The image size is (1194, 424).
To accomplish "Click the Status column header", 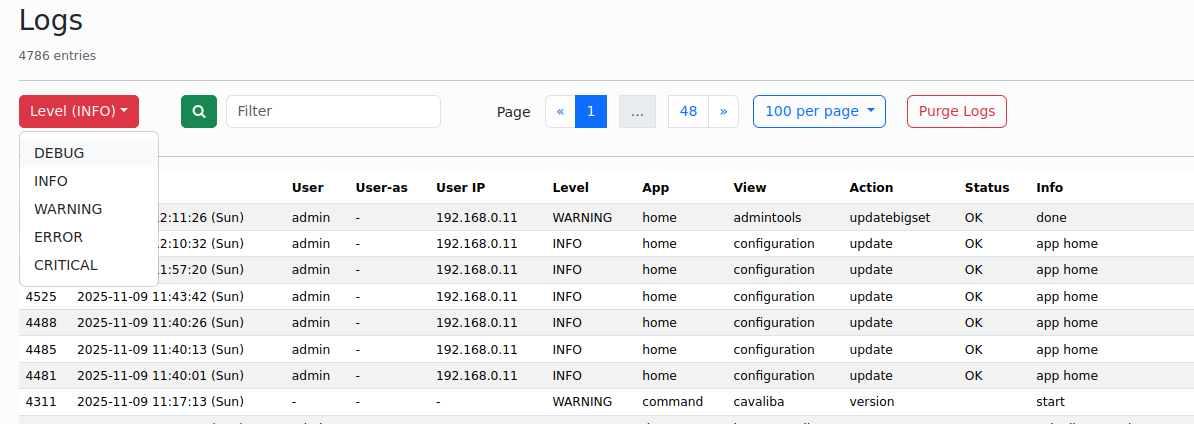I will (986, 187).
